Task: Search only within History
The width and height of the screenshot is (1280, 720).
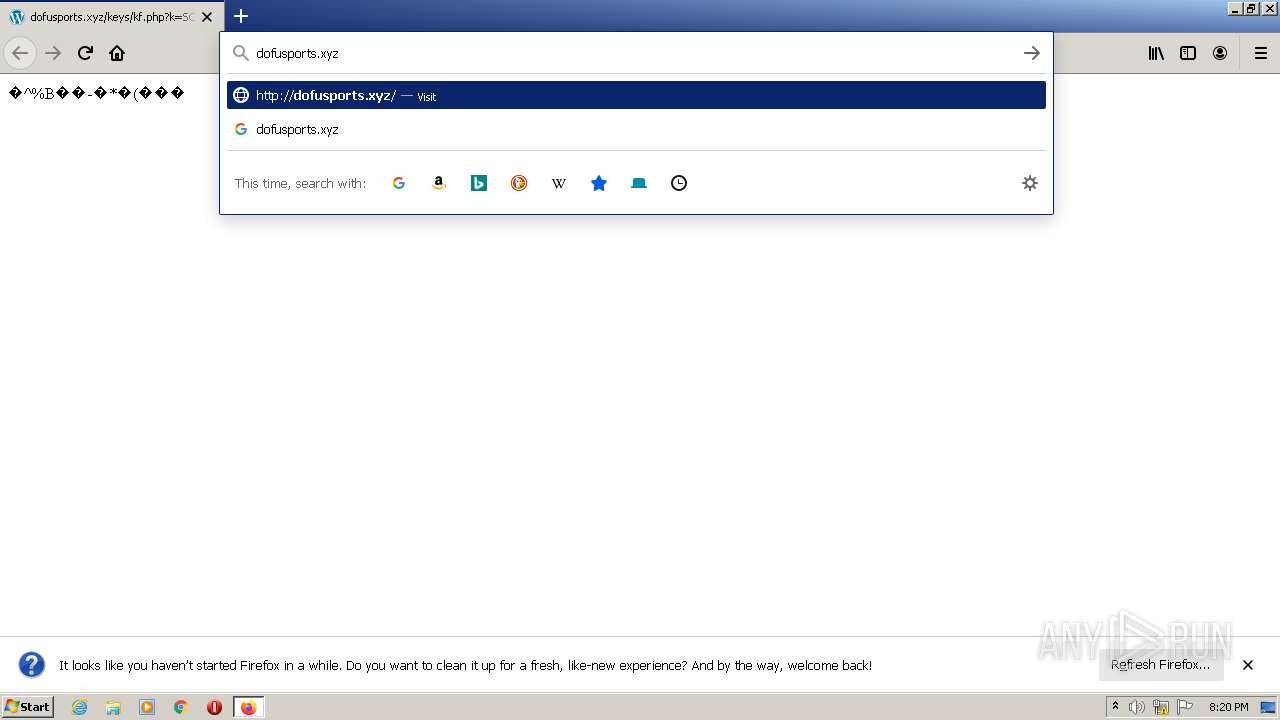Action: point(679,183)
